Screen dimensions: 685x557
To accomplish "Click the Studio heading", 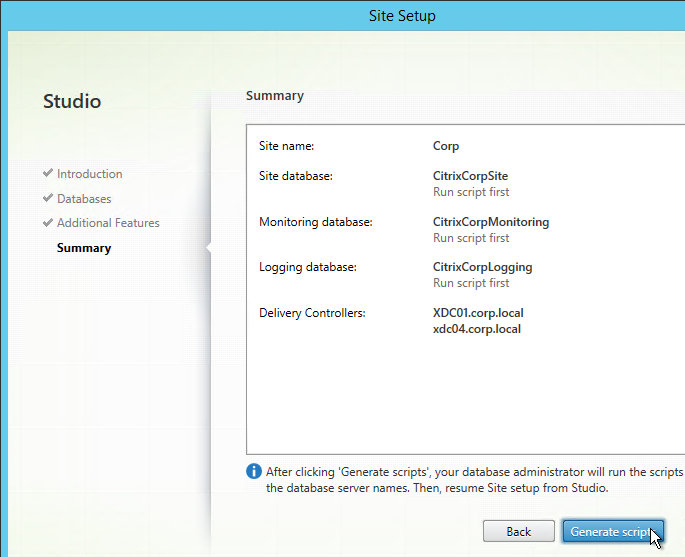I will pyautogui.click(x=72, y=101).
